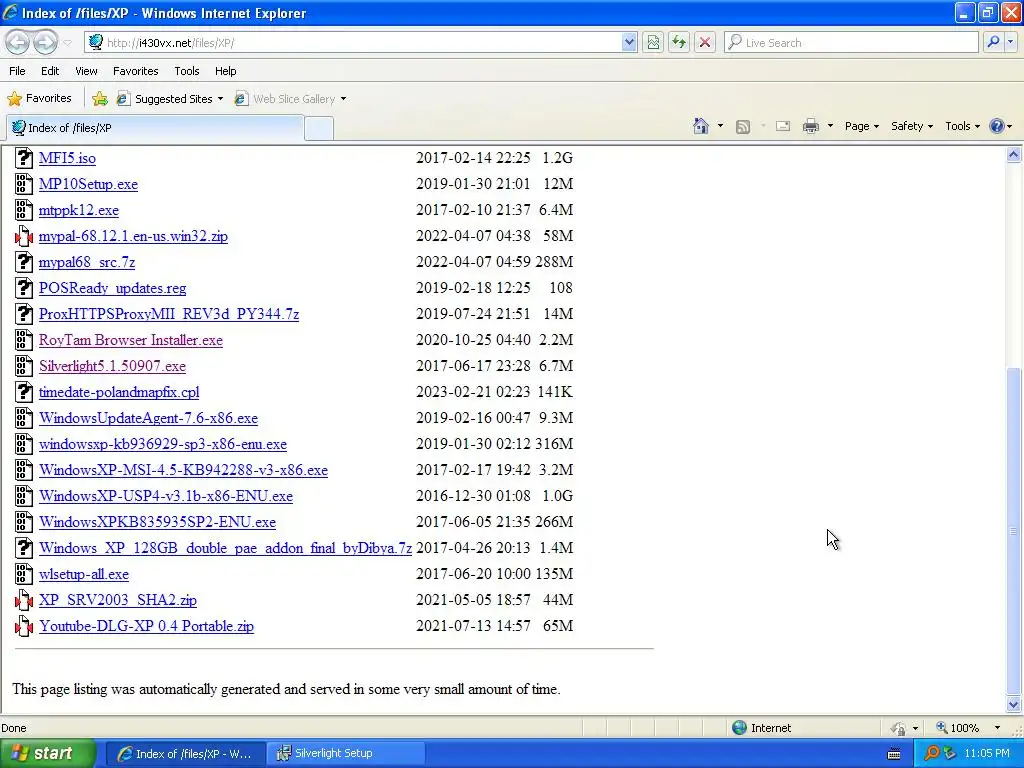Viewport: 1024px width, 768px height.
Task: Click the binary icon beside MP10Setup.exe
Action: click(x=24, y=184)
